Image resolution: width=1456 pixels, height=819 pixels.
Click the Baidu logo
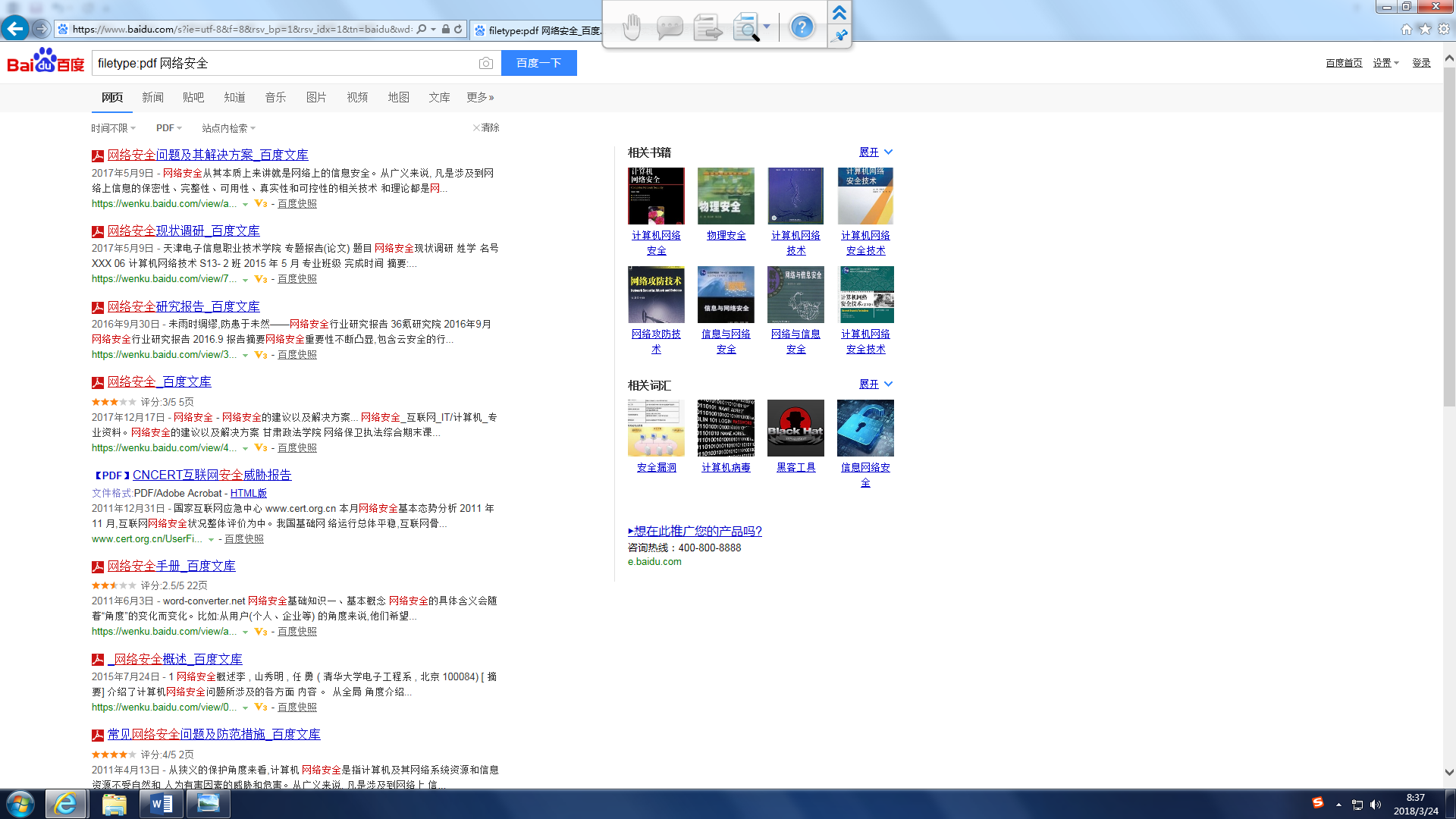coord(45,61)
